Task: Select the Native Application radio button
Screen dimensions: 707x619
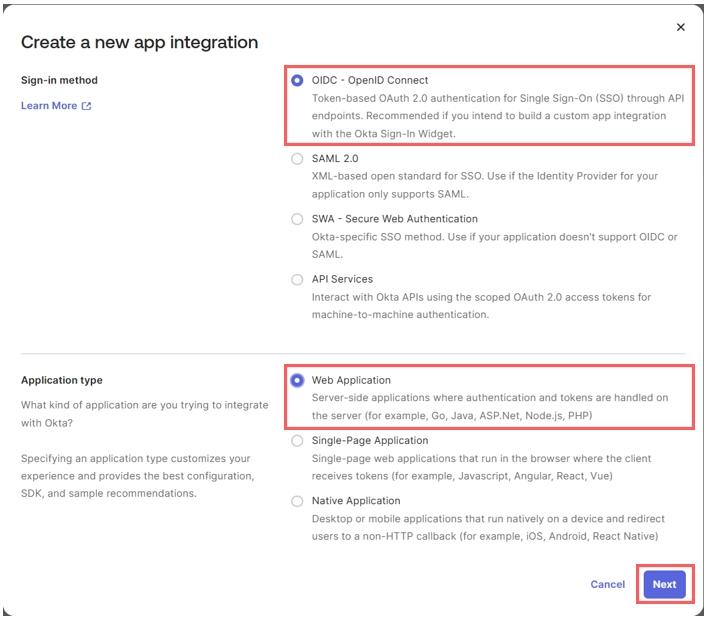Action: pyautogui.click(x=297, y=501)
